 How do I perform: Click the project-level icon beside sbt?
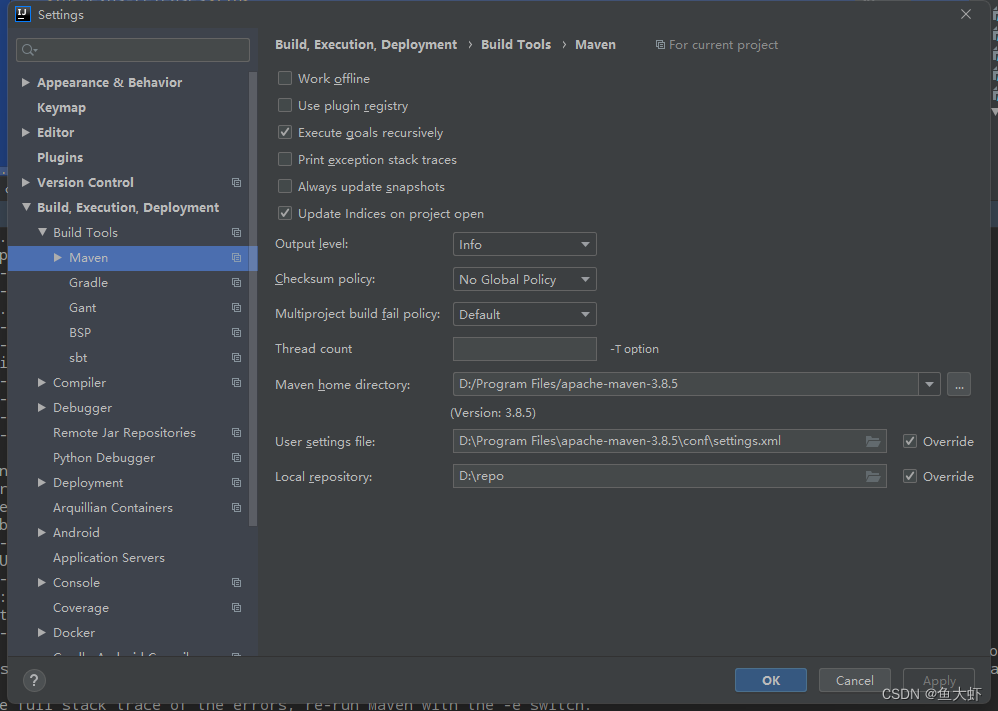point(236,358)
